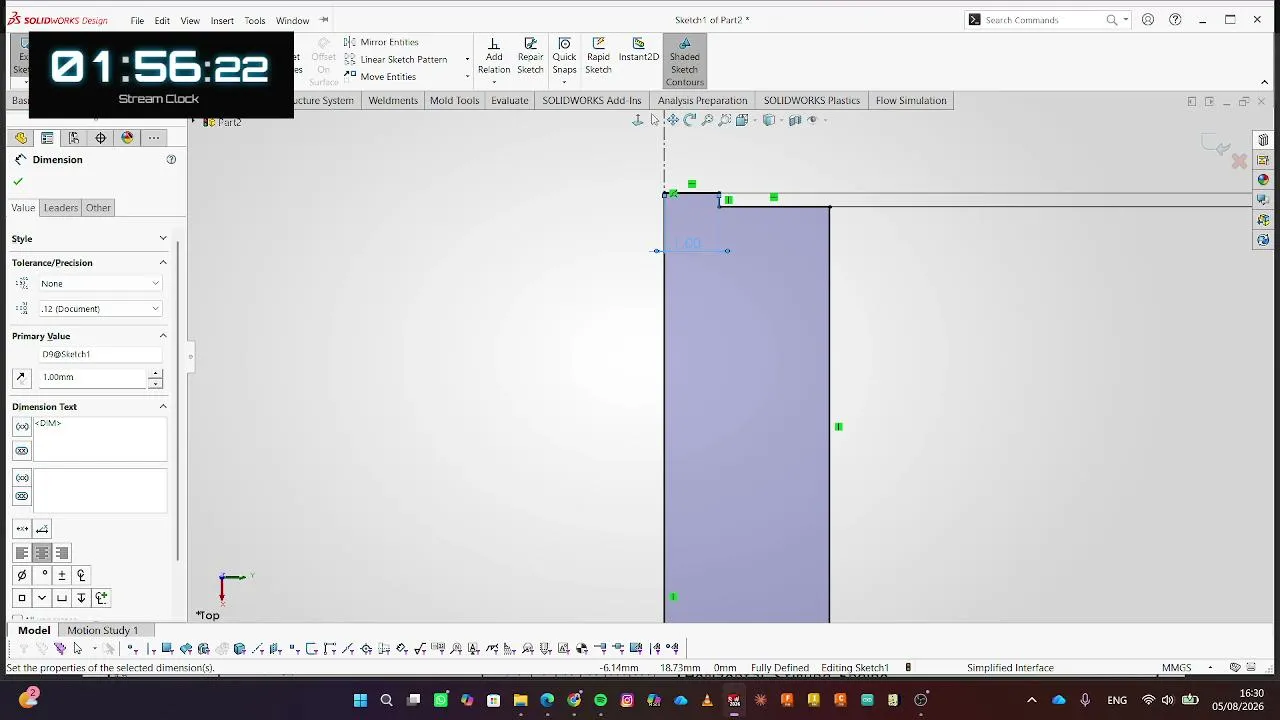Collapse the Dimension Text section

[x=163, y=406]
